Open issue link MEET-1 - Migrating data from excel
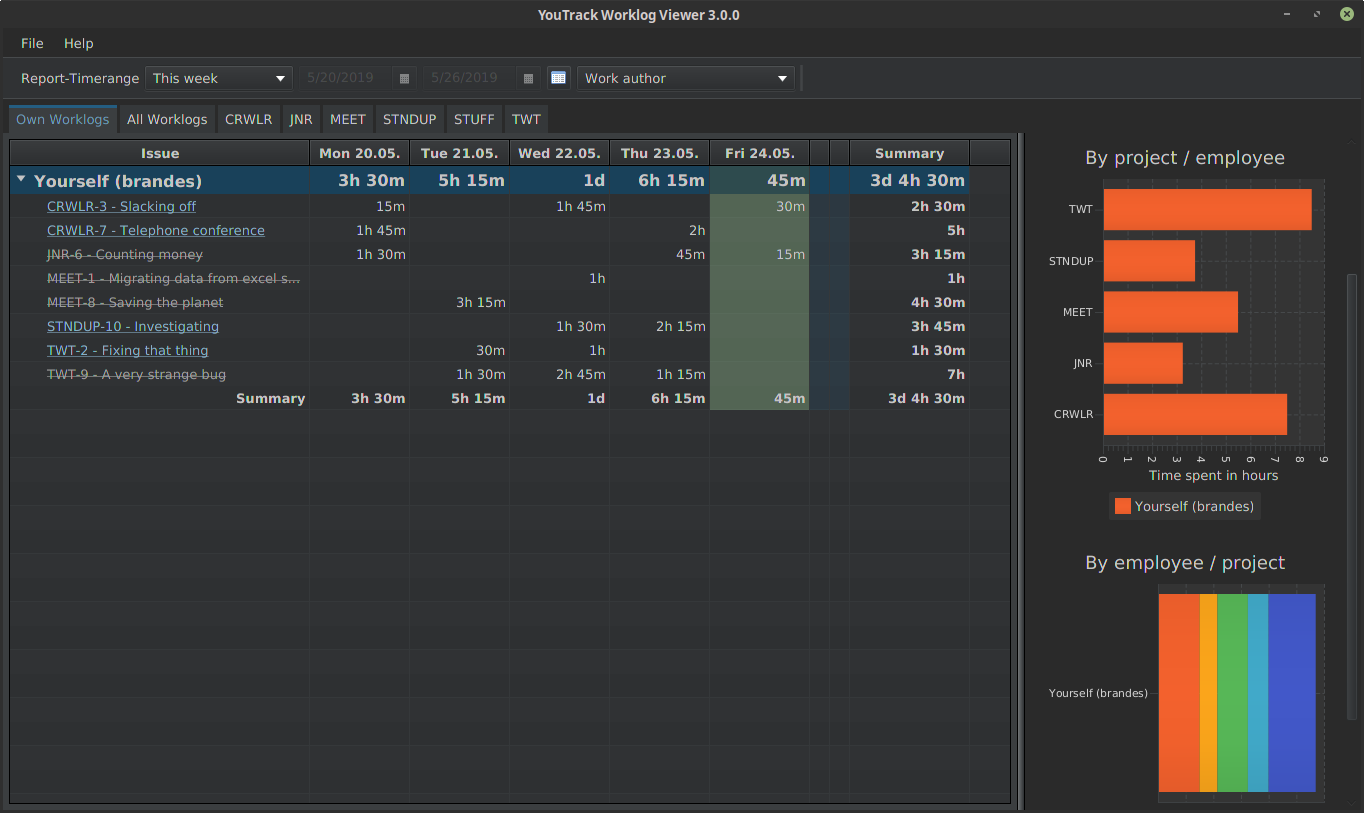 [x=173, y=278]
